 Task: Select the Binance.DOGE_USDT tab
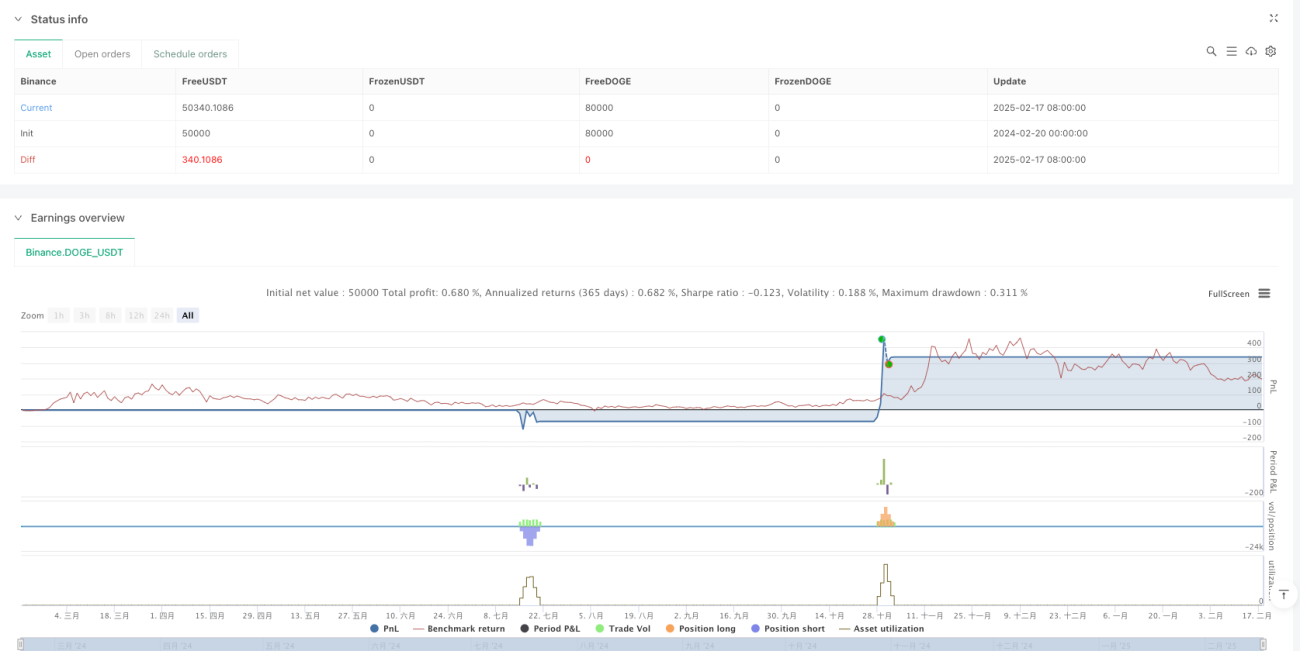point(74,252)
